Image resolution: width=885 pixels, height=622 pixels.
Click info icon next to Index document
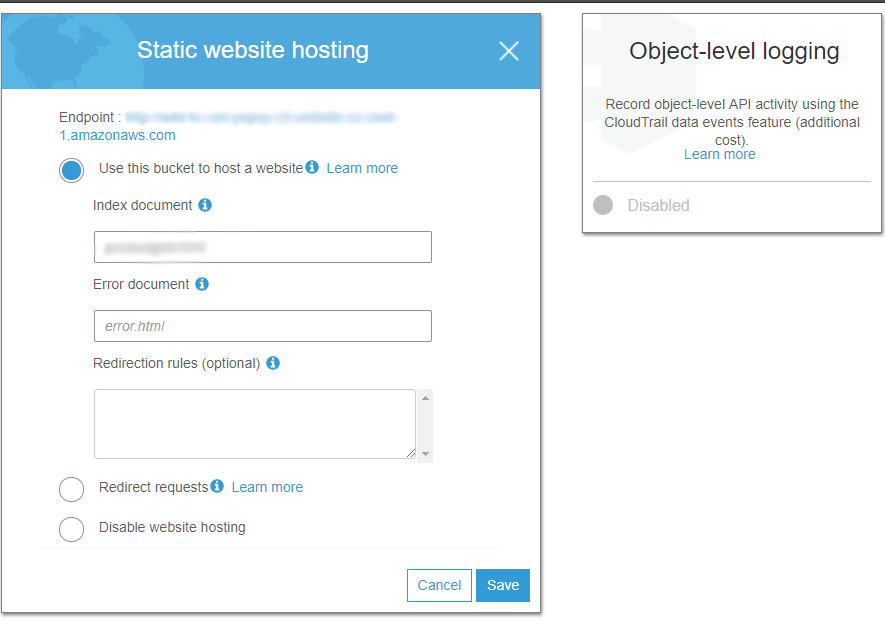tap(205, 205)
